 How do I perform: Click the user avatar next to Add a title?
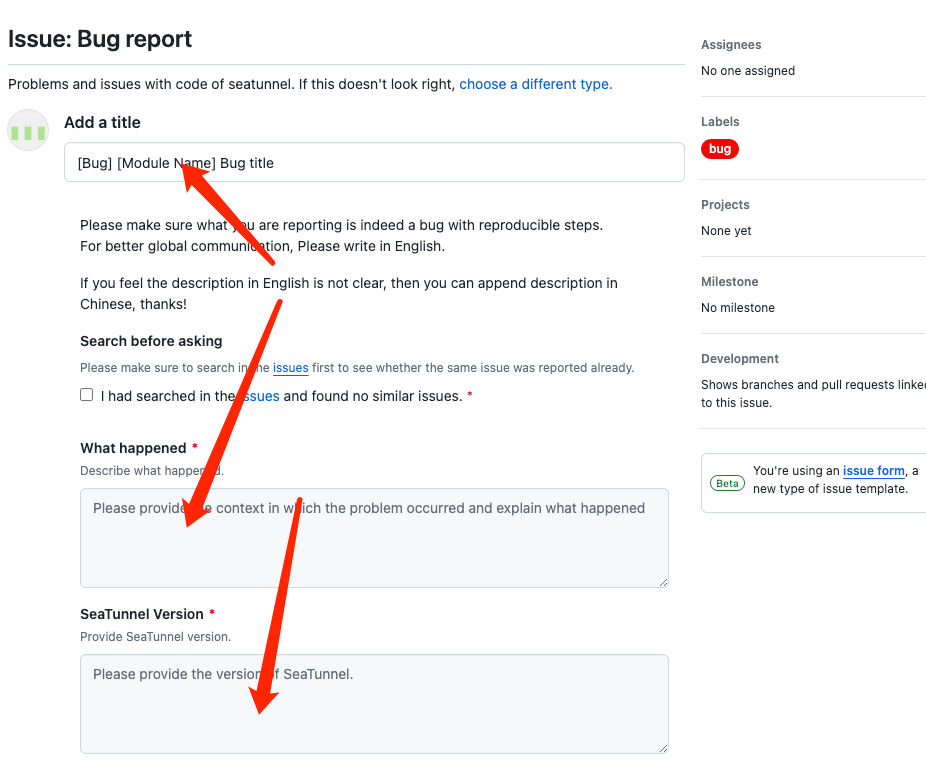pyautogui.click(x=28, y=130)
